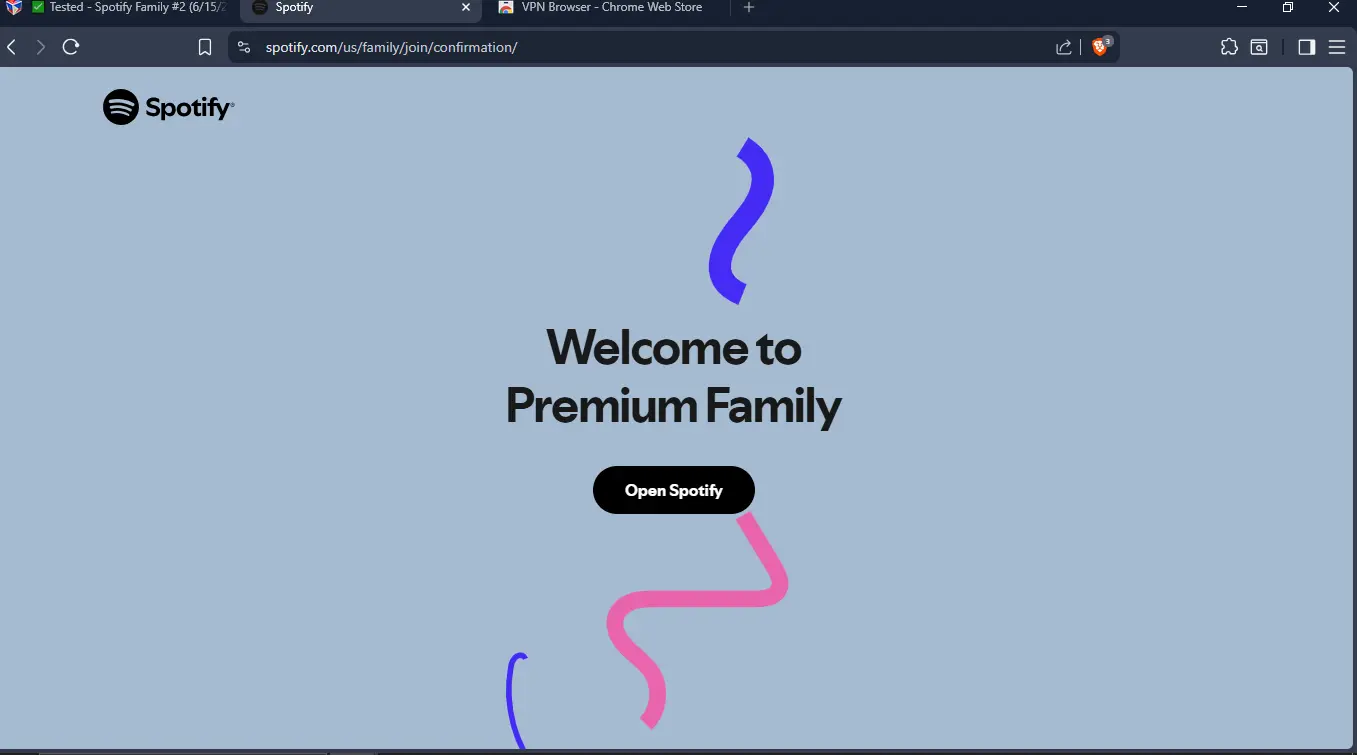This screenshot has width=1357, height=755.
Task: Restore down the browser window
Action: point(1288,7)
